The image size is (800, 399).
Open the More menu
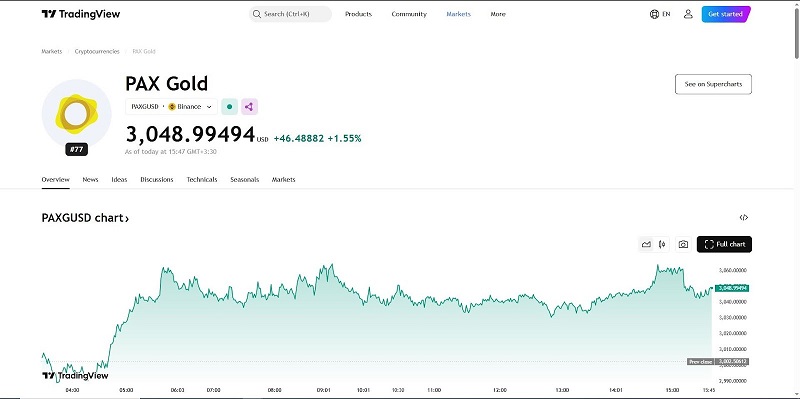[498, 14]
